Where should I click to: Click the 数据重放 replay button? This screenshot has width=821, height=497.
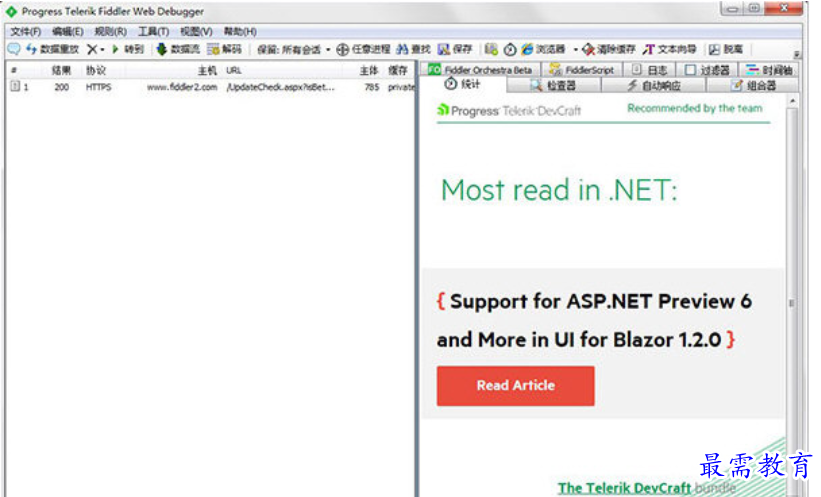(52, 49)
